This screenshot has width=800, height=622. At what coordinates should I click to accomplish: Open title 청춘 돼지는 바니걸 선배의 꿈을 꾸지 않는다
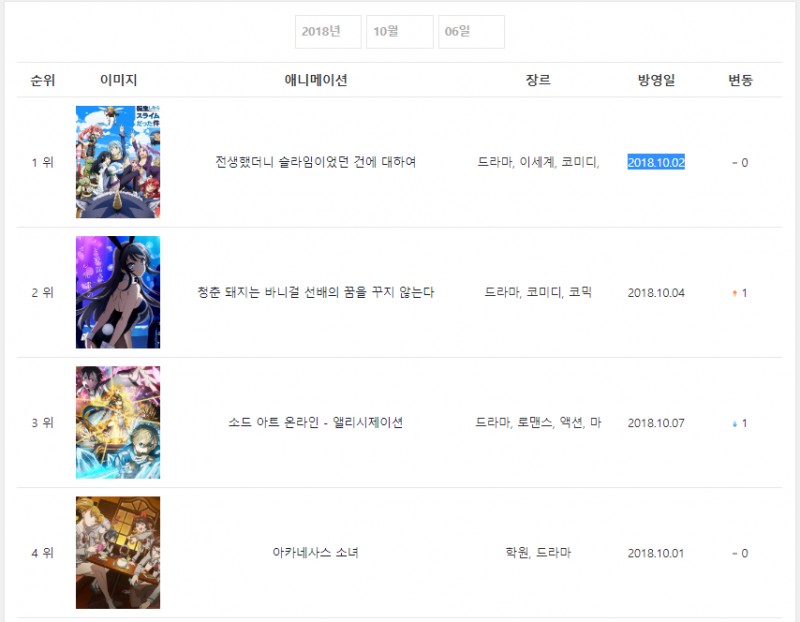[315, 292]
